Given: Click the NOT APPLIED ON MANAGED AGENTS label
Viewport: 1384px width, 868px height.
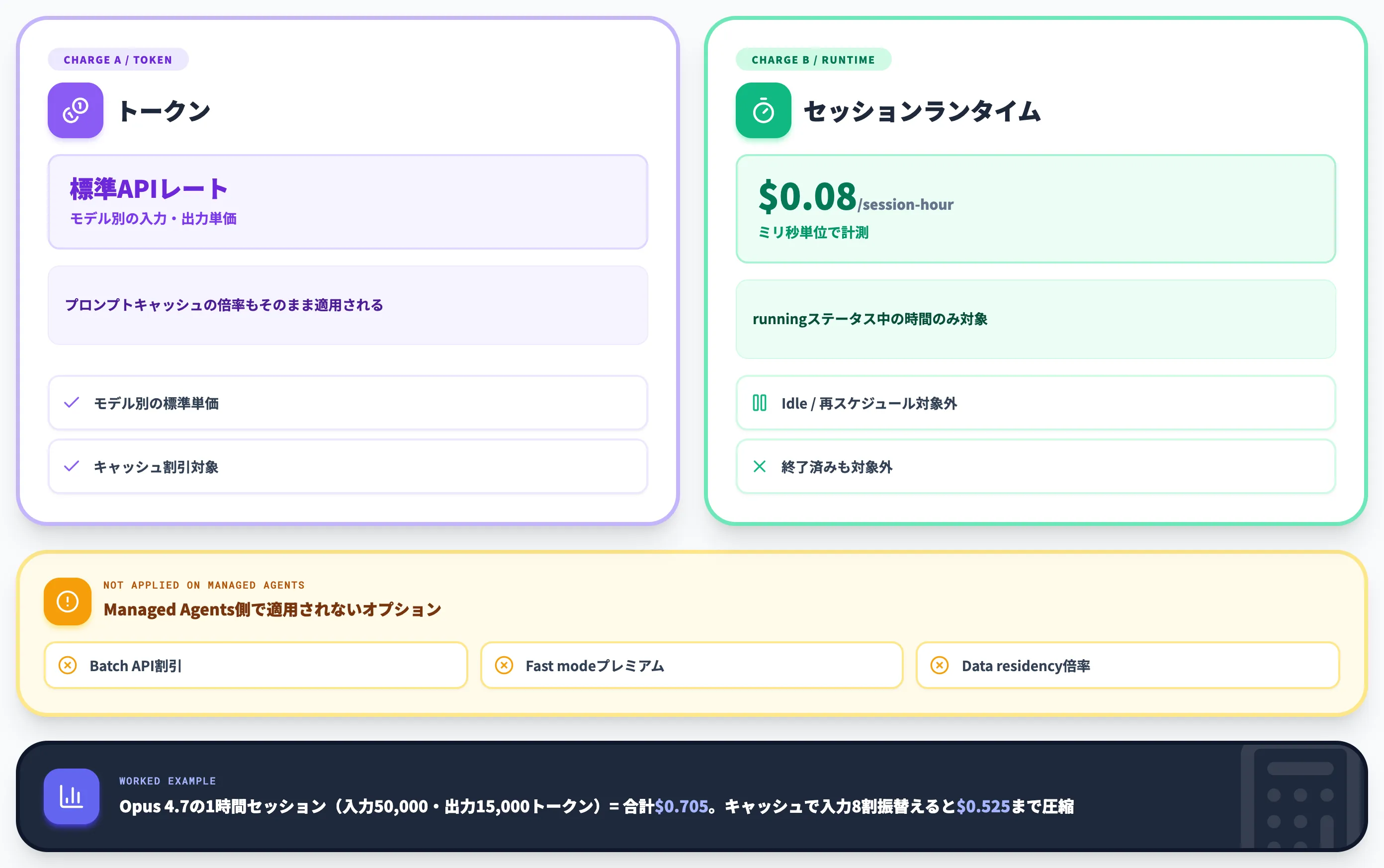Looking at the screenshot, I should point(204,585).
